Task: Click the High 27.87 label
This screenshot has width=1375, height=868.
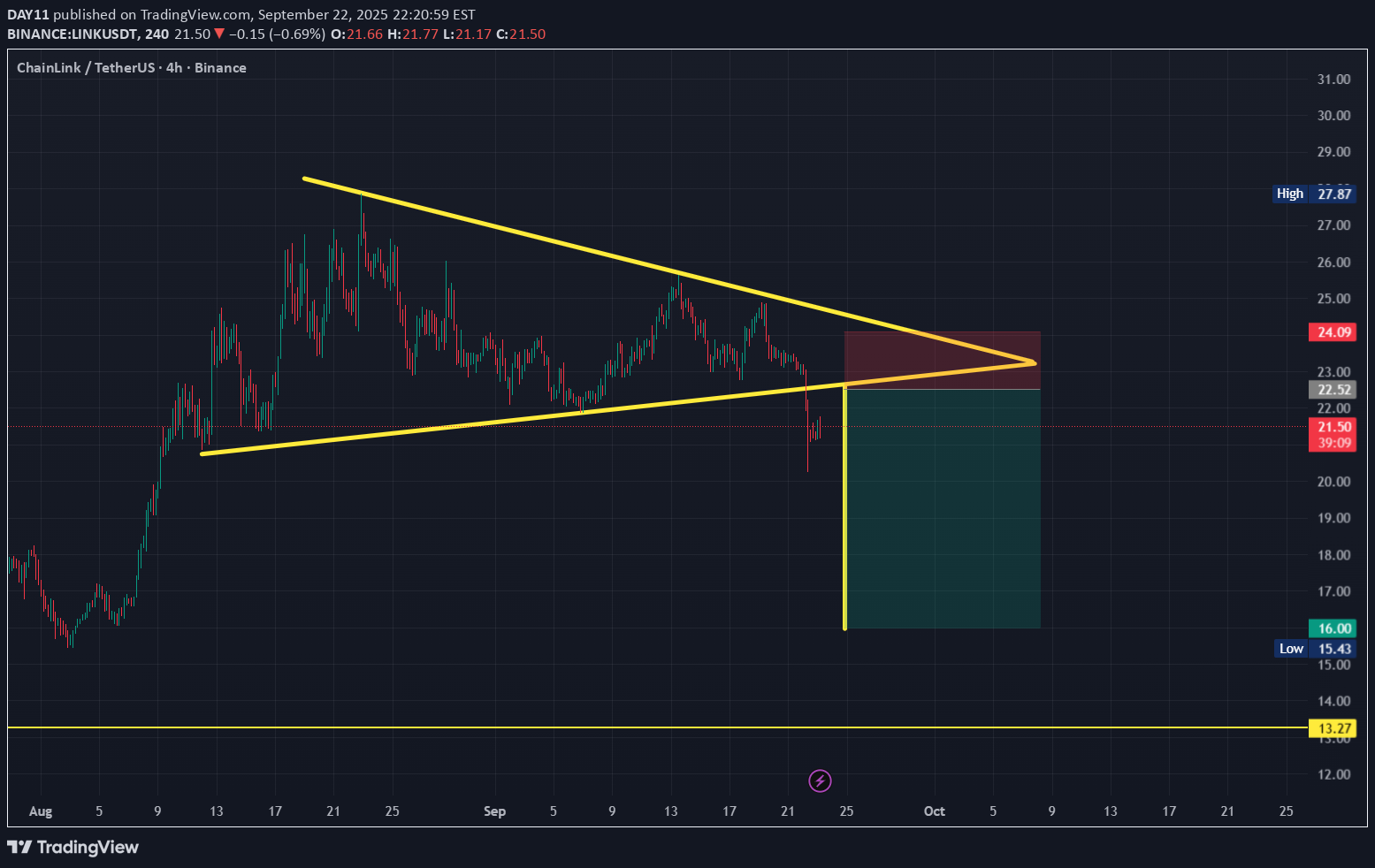Action: pos(1314,194)
